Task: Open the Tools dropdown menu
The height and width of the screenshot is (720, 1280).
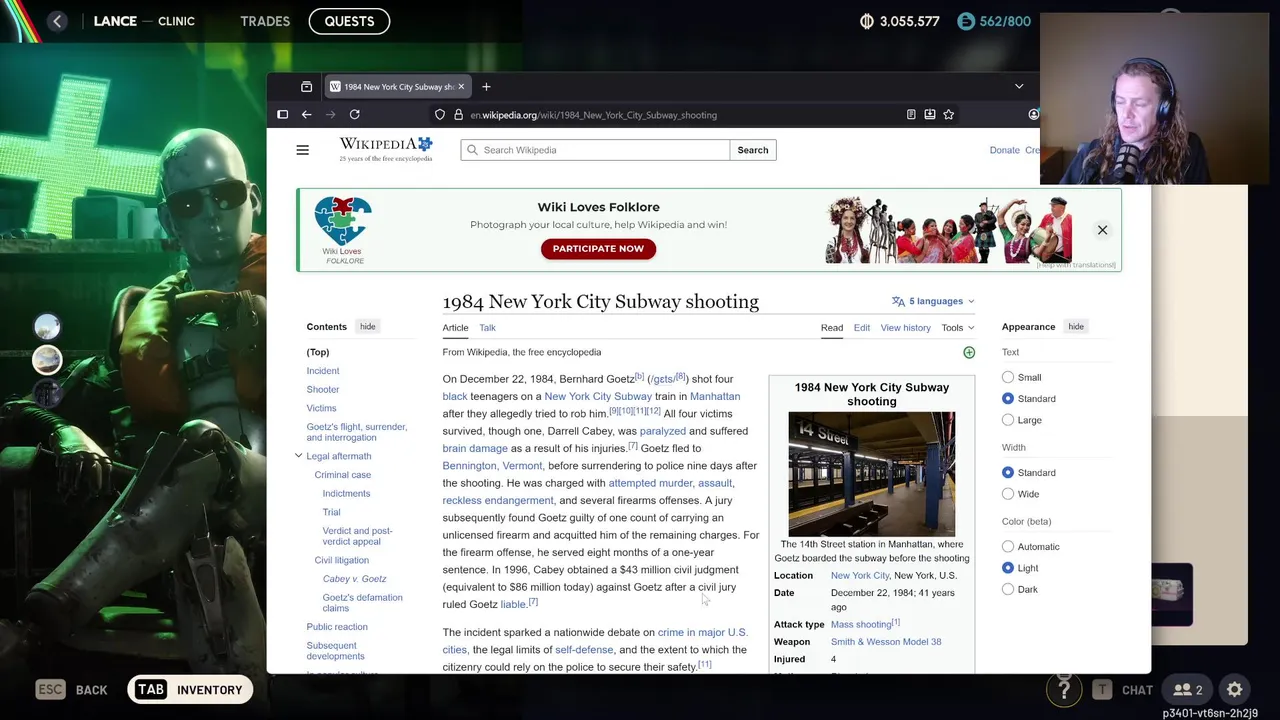Action: [957, 328]
